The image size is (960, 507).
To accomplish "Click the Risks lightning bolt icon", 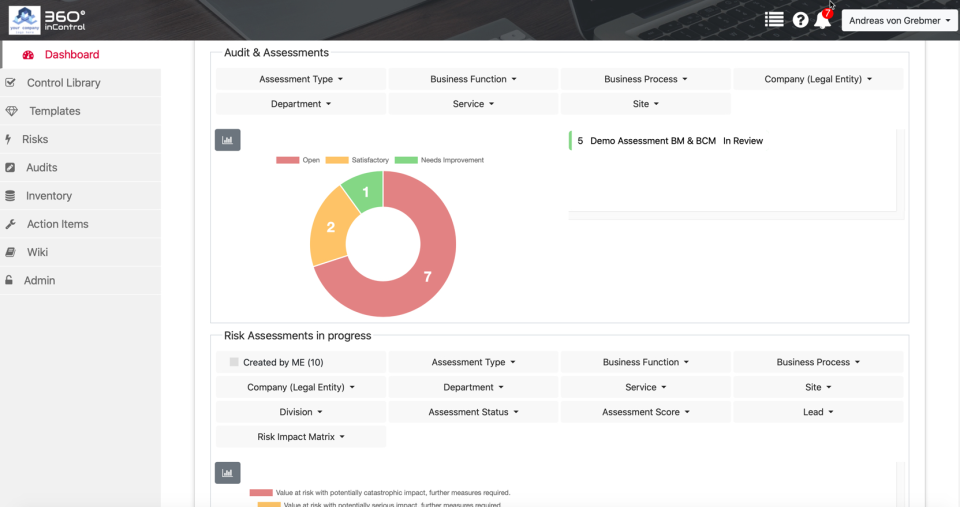I will click(9, 139).
